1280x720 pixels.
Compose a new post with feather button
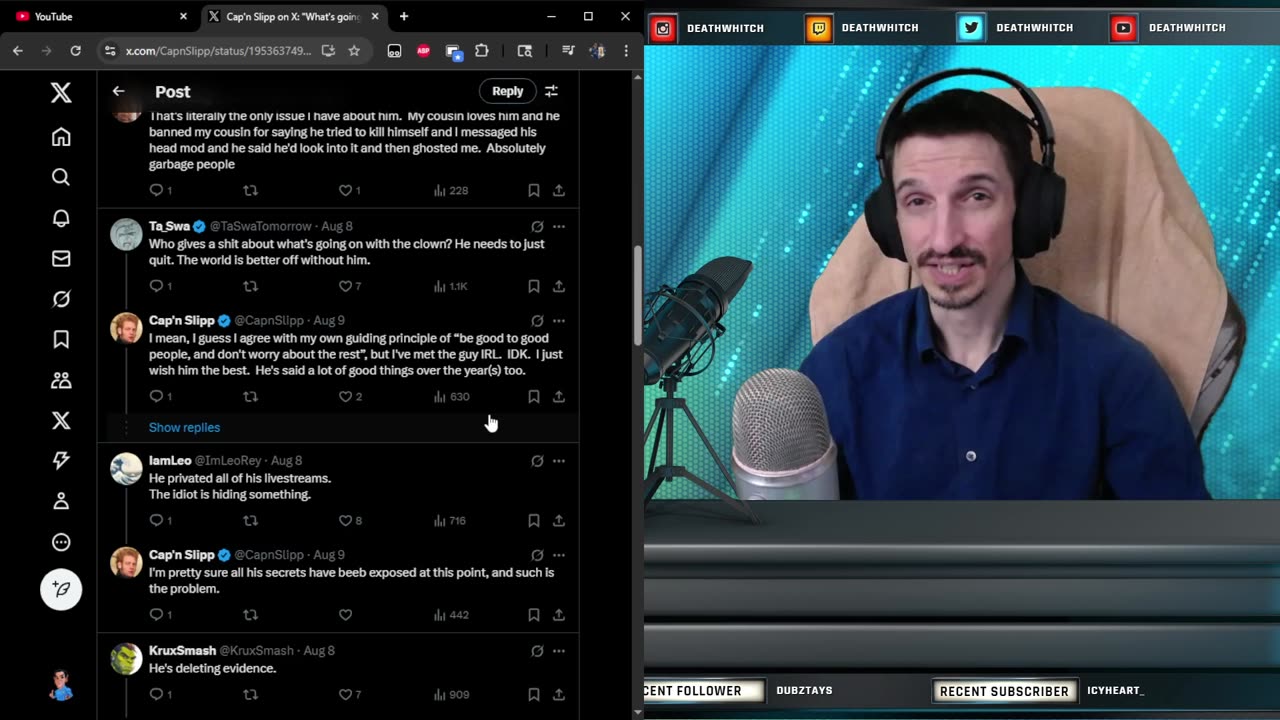(x=61, y=589)
